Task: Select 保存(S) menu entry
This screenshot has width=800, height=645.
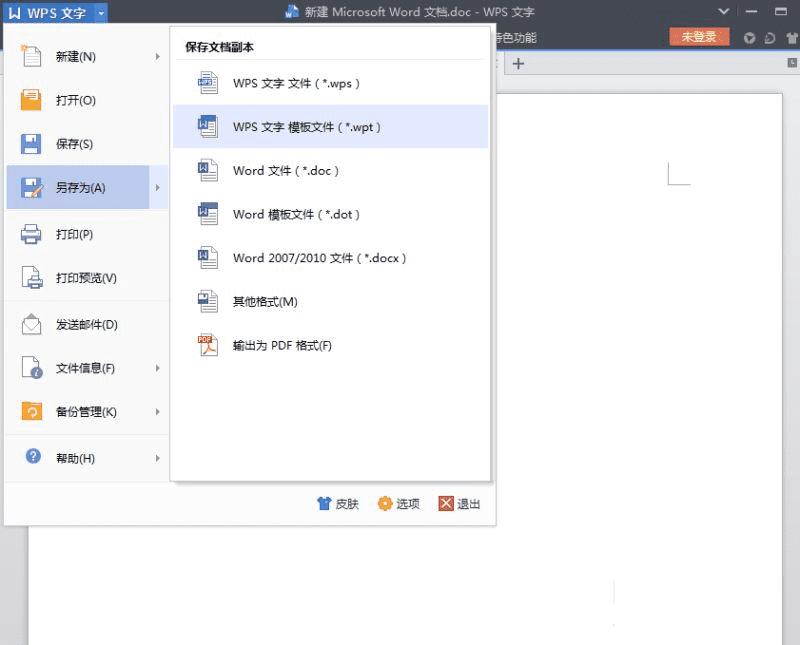Action: [87, 144]
